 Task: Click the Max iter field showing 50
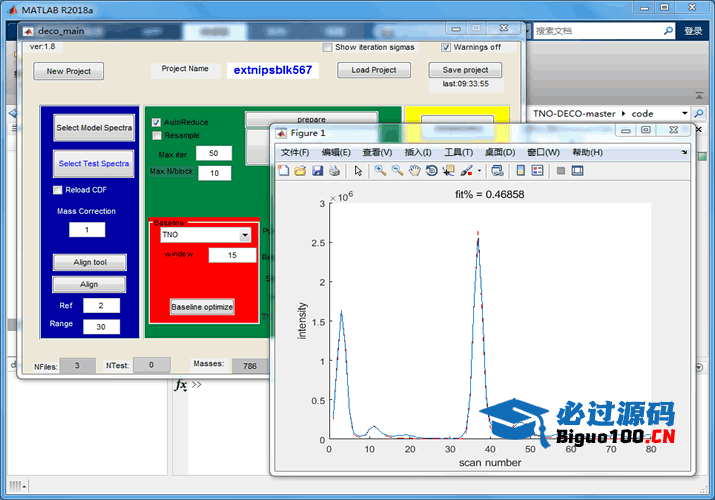point(214,154)
